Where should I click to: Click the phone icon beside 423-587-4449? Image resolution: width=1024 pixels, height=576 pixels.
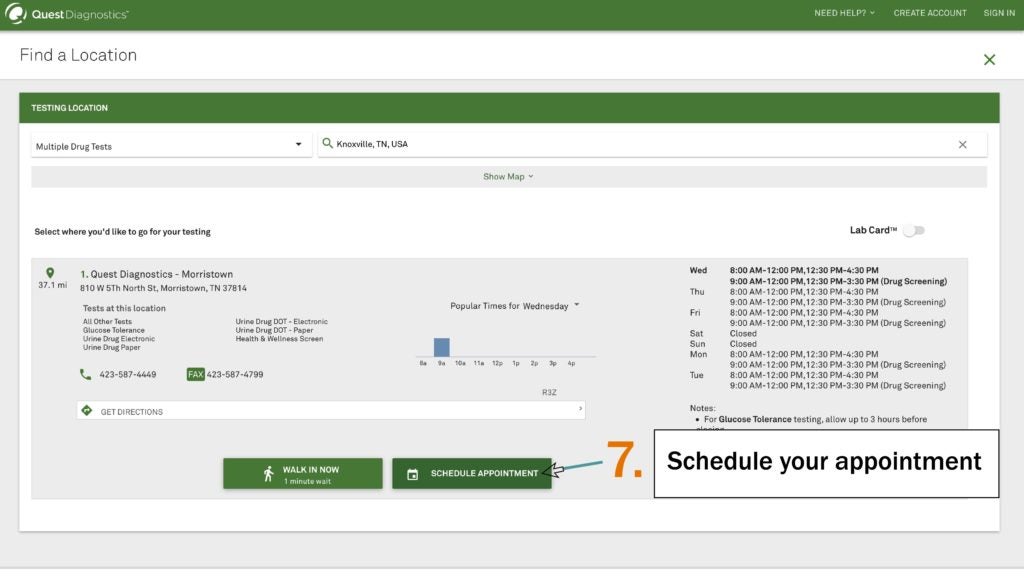[86, 374]
